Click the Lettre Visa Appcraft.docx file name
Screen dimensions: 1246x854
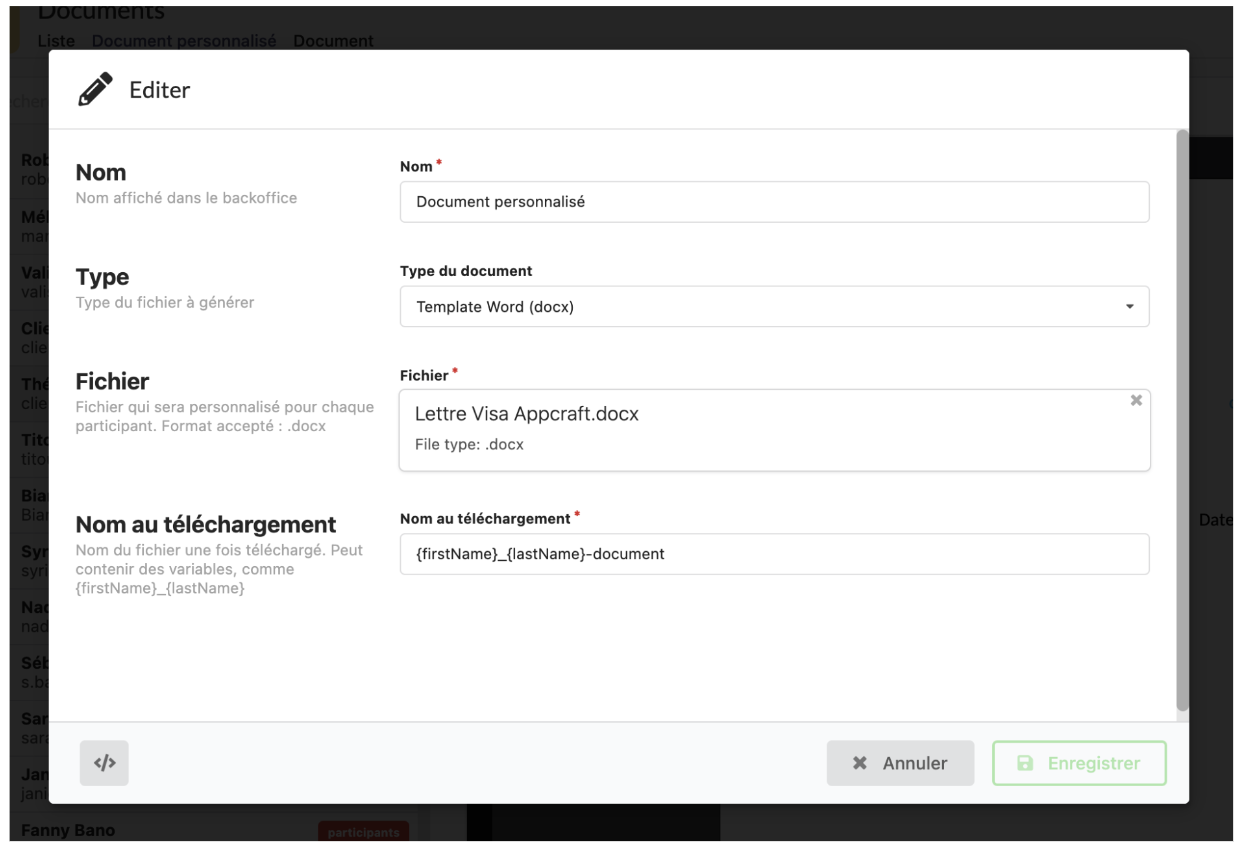[526, 414]
